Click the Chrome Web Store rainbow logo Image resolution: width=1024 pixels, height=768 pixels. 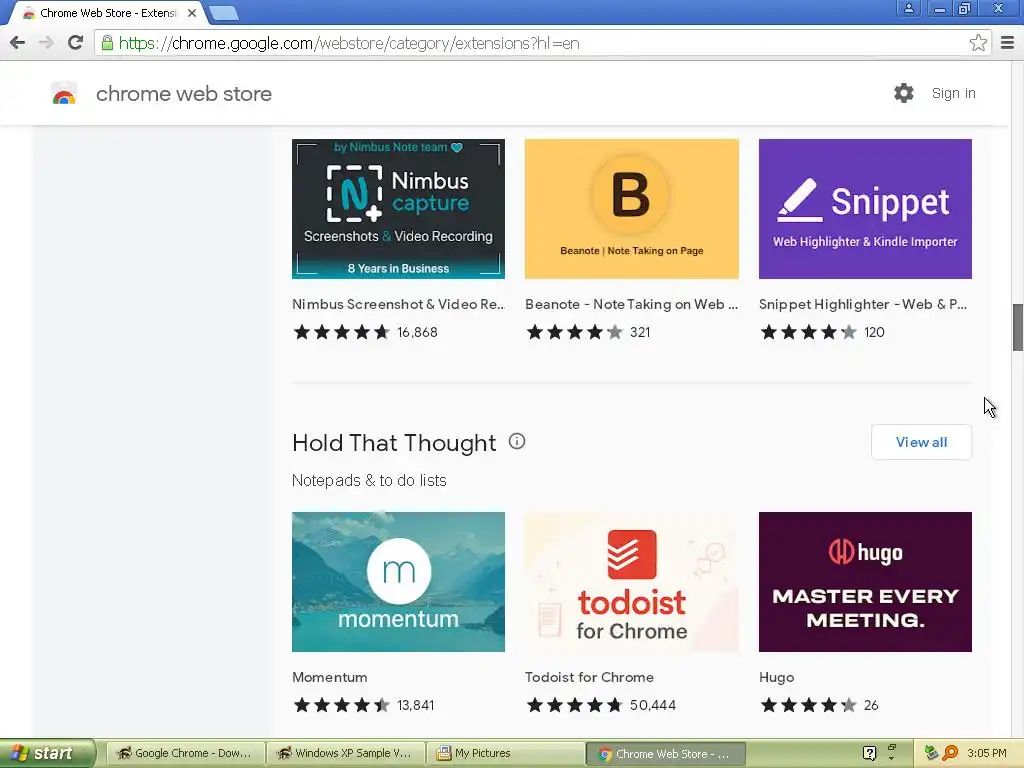64,93
